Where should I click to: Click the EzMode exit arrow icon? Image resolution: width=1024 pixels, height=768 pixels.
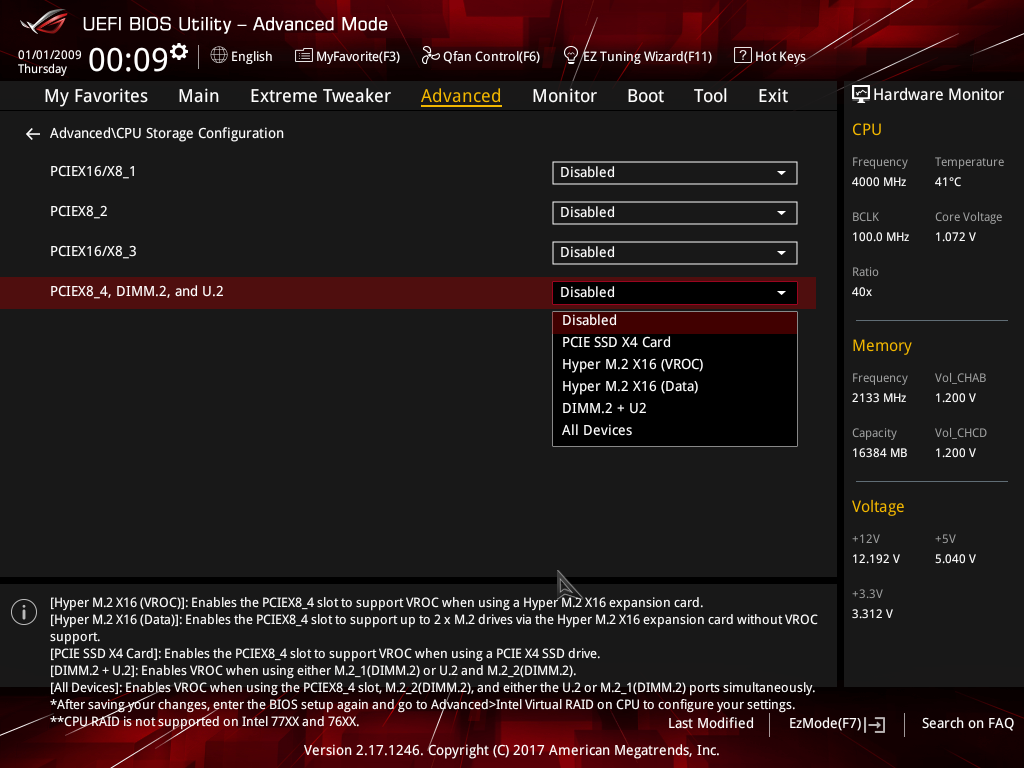coord(875,724)
